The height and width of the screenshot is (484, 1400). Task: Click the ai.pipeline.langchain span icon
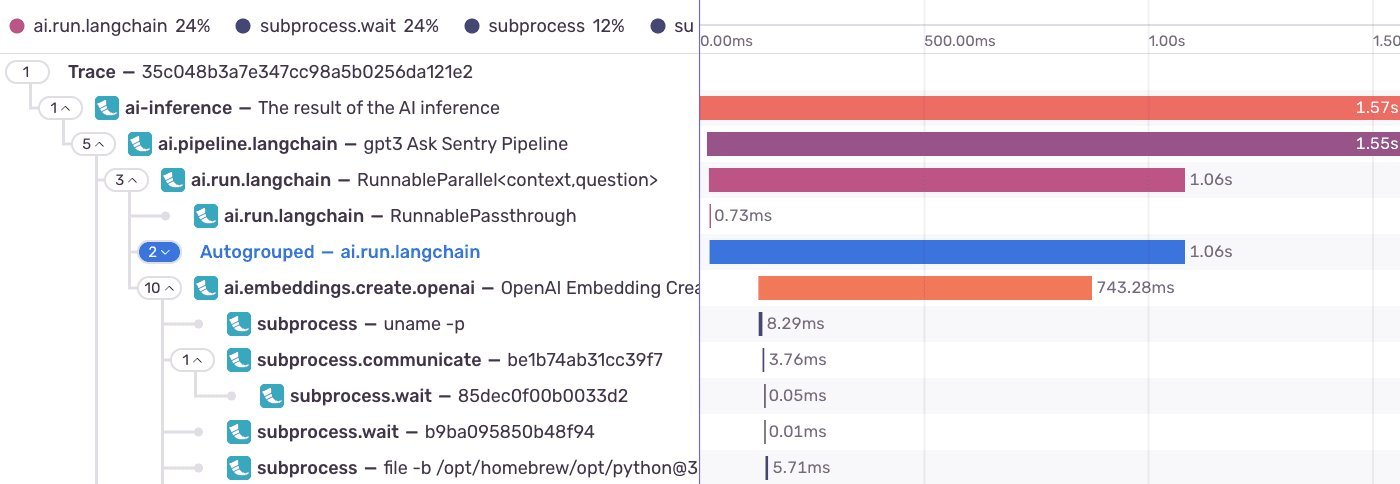point(141,144)
